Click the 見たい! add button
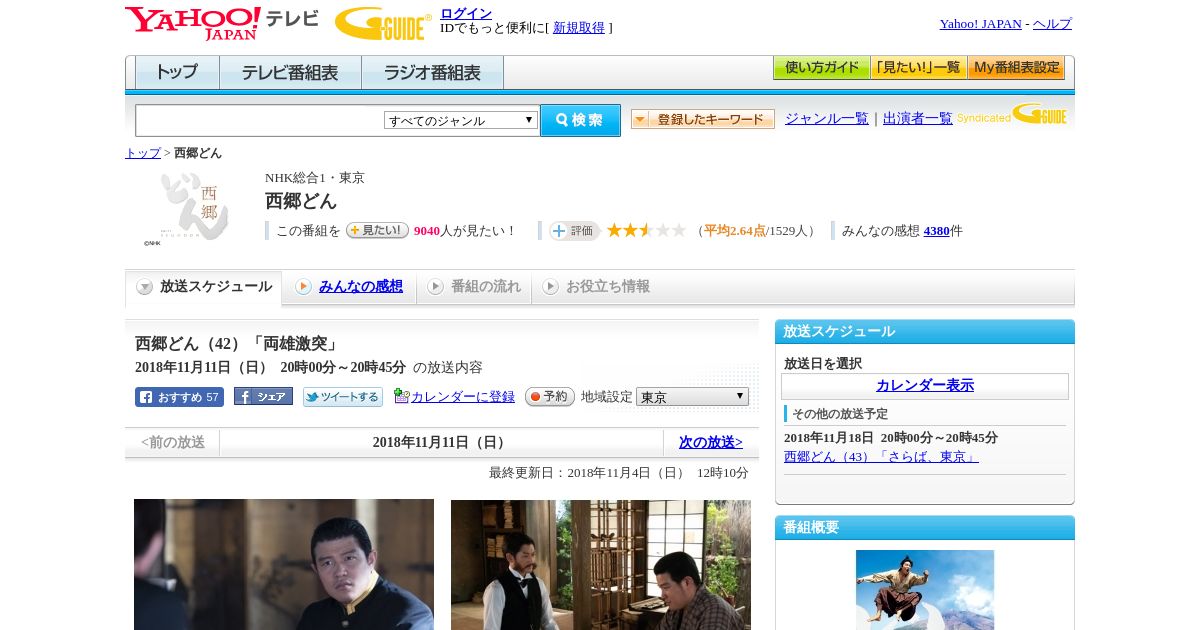 [377, 230]
